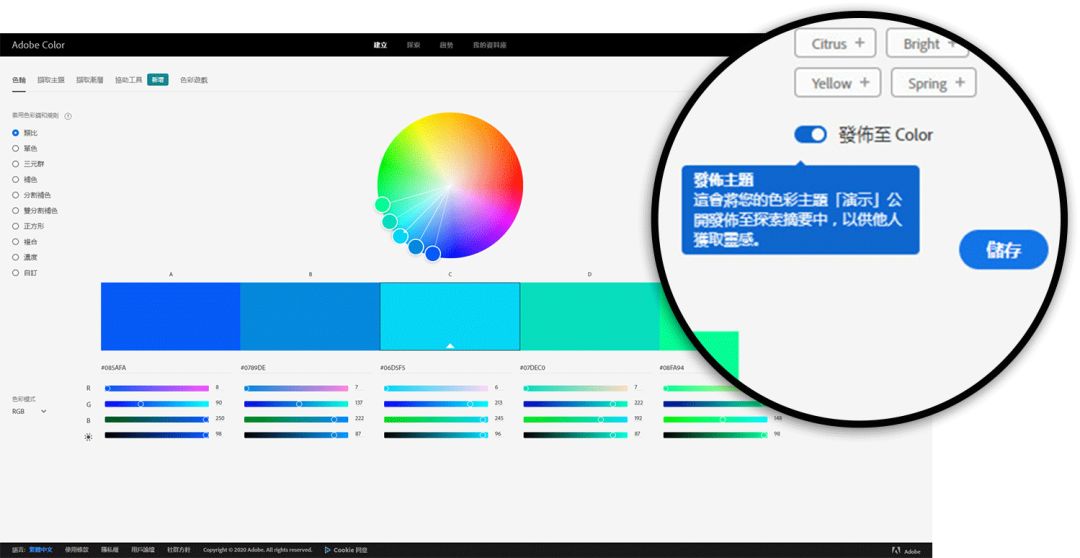Screen dimensions: 1080x558
Task: Open the 繁體中文 language selector in the footer
Action: tap(42, 550)
